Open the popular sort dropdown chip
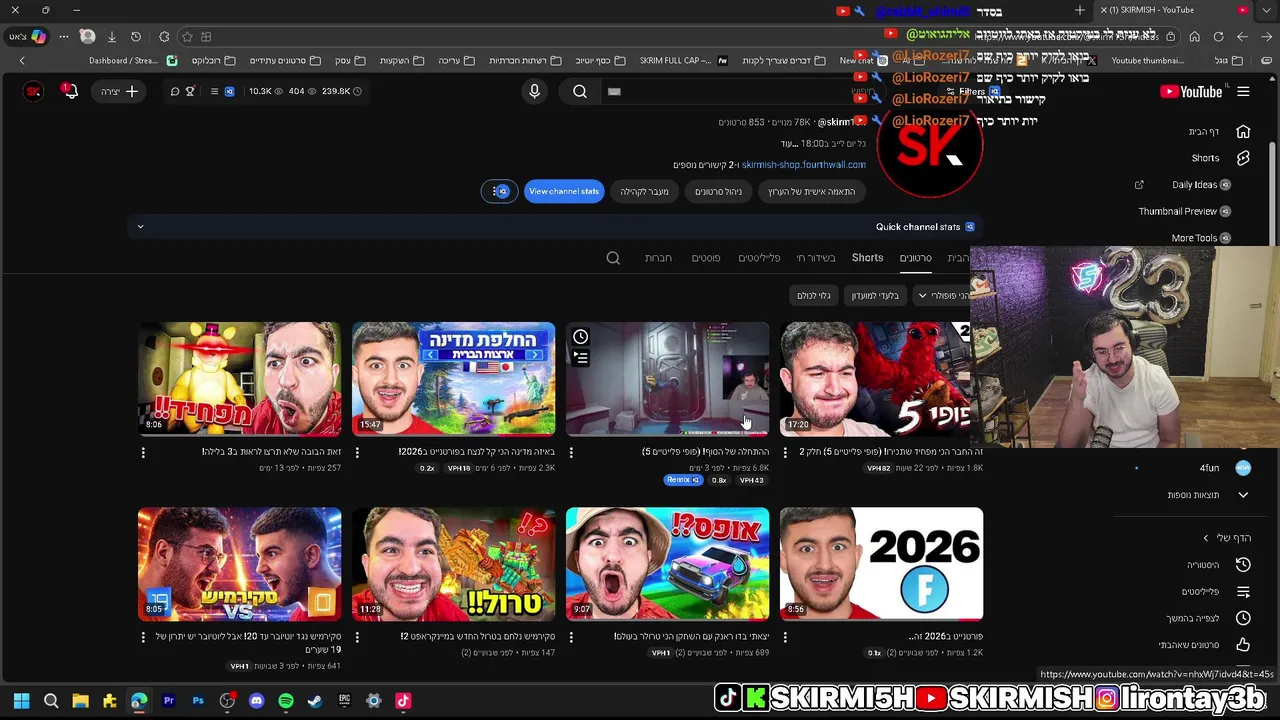 tap(942, 296)
